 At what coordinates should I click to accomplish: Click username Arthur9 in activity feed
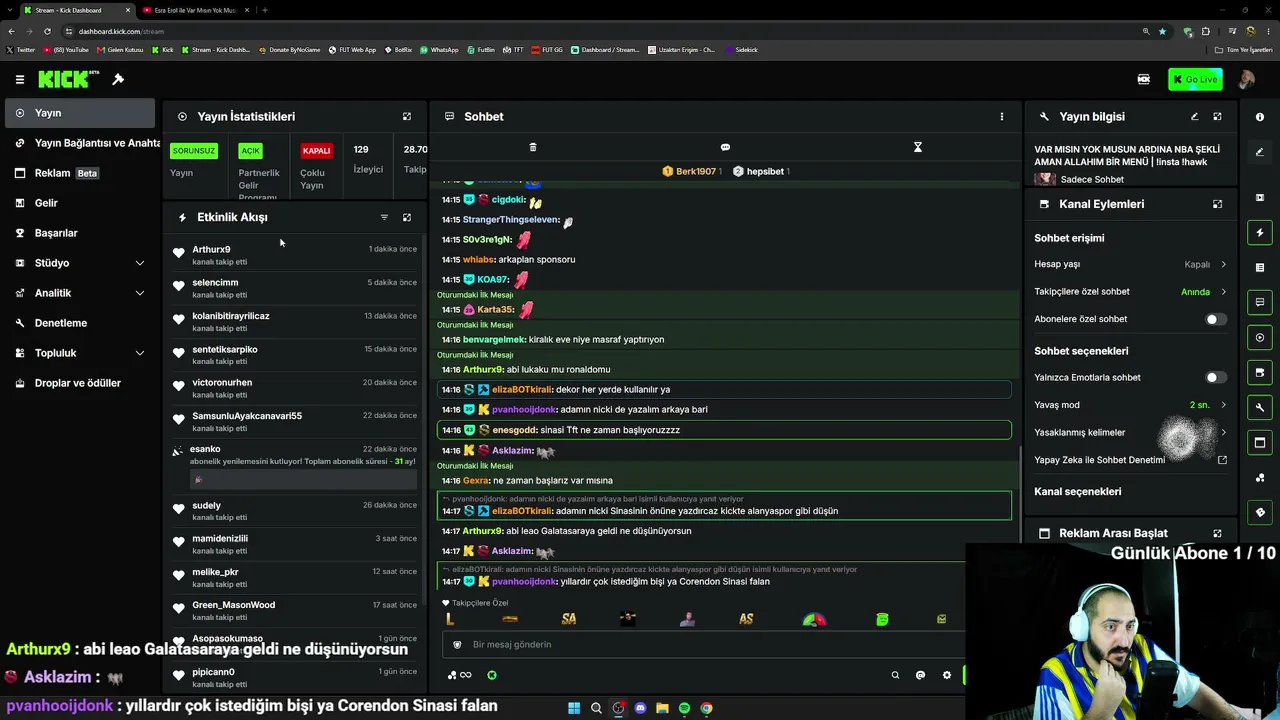click(211, 249)
